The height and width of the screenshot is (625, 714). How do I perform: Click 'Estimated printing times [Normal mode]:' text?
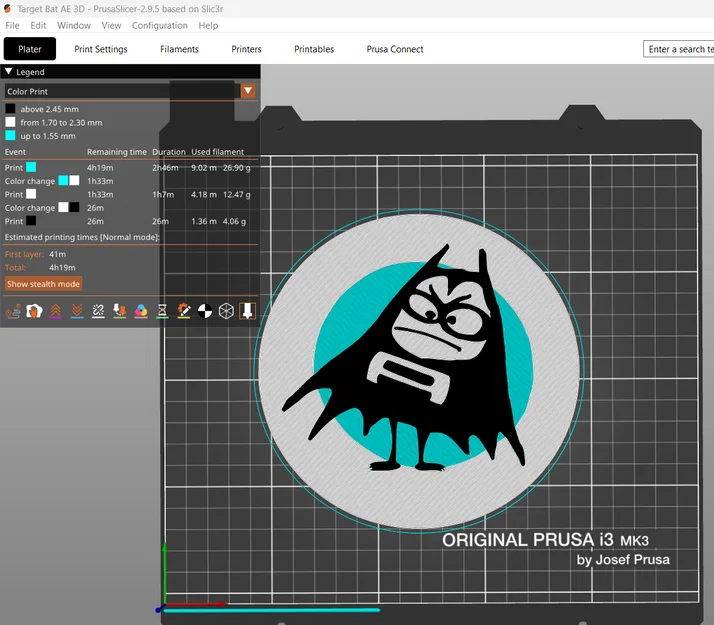point(82,237)
